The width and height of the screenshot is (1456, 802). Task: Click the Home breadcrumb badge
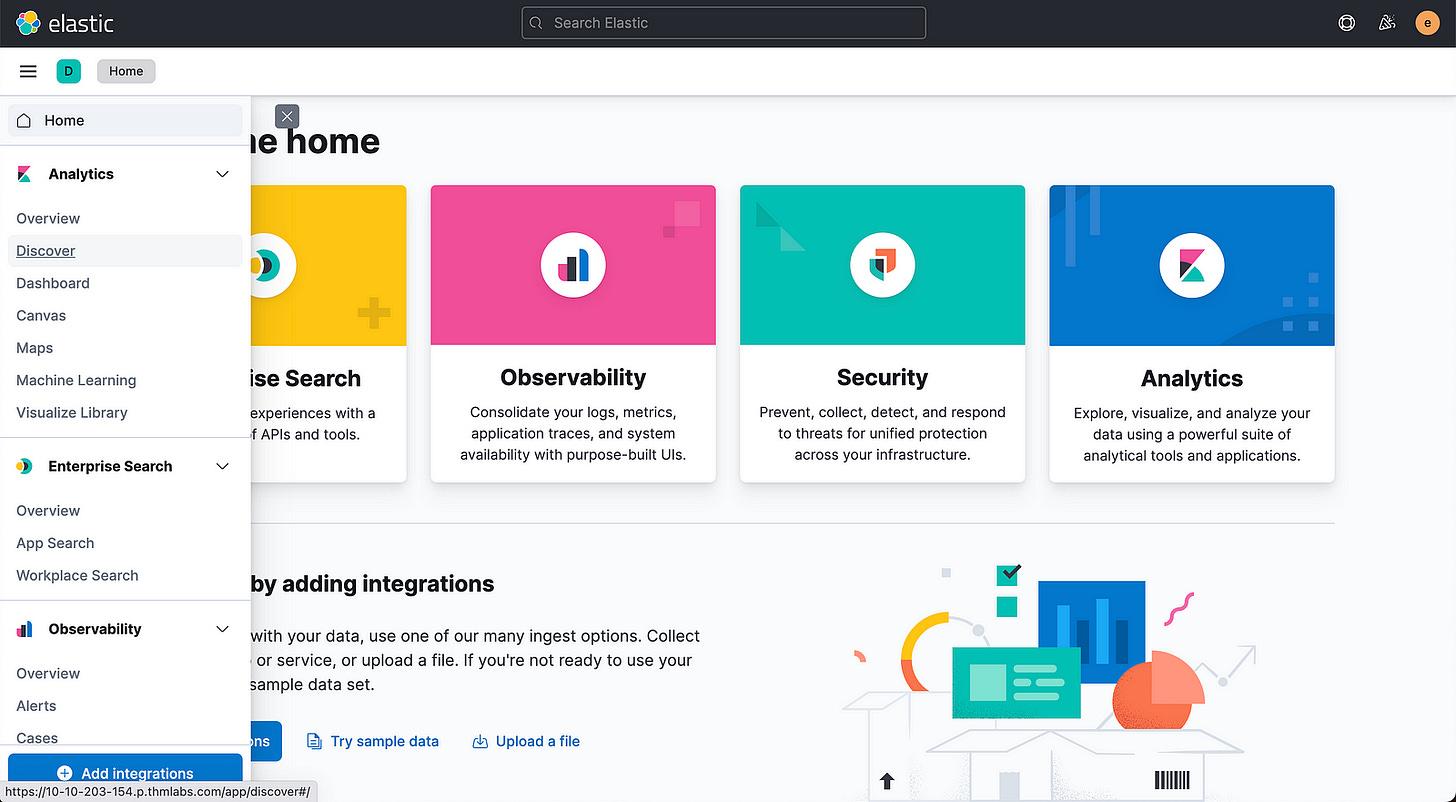[126, 71]
